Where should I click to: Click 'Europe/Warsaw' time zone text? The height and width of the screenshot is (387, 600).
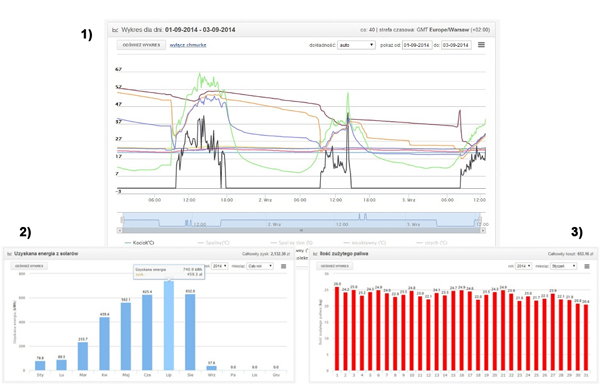coord(449,30)
